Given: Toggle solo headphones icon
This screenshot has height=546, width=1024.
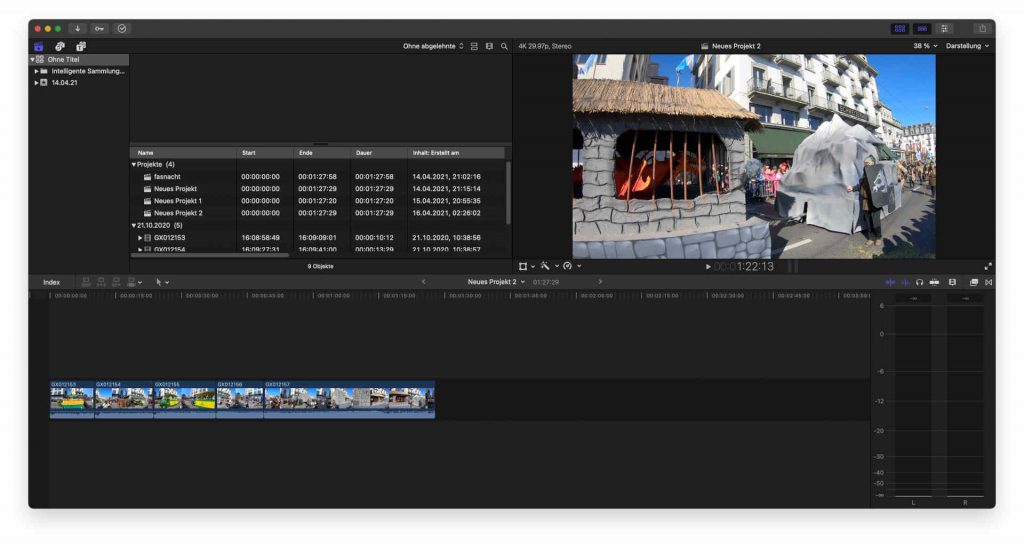Looking at the screenshot, I should click(x=920, y=283).
